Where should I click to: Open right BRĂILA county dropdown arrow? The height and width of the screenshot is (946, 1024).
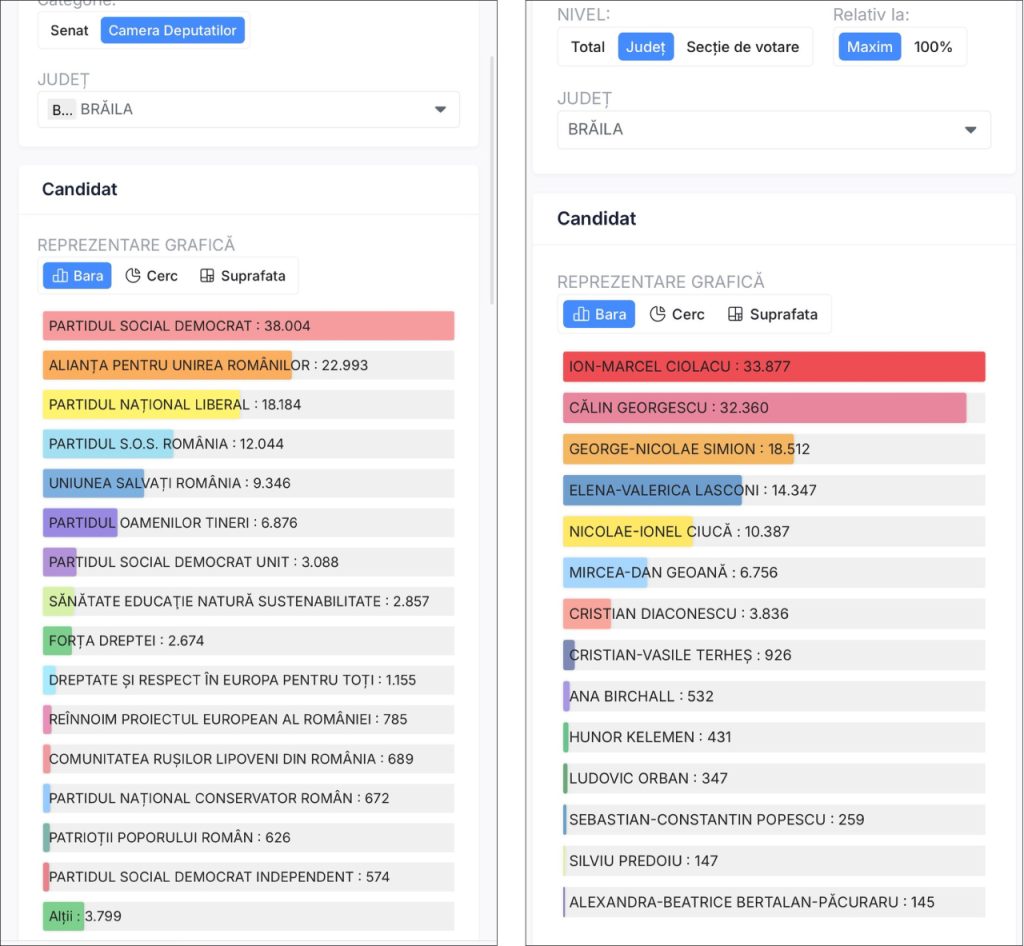[x=970, y=130]
